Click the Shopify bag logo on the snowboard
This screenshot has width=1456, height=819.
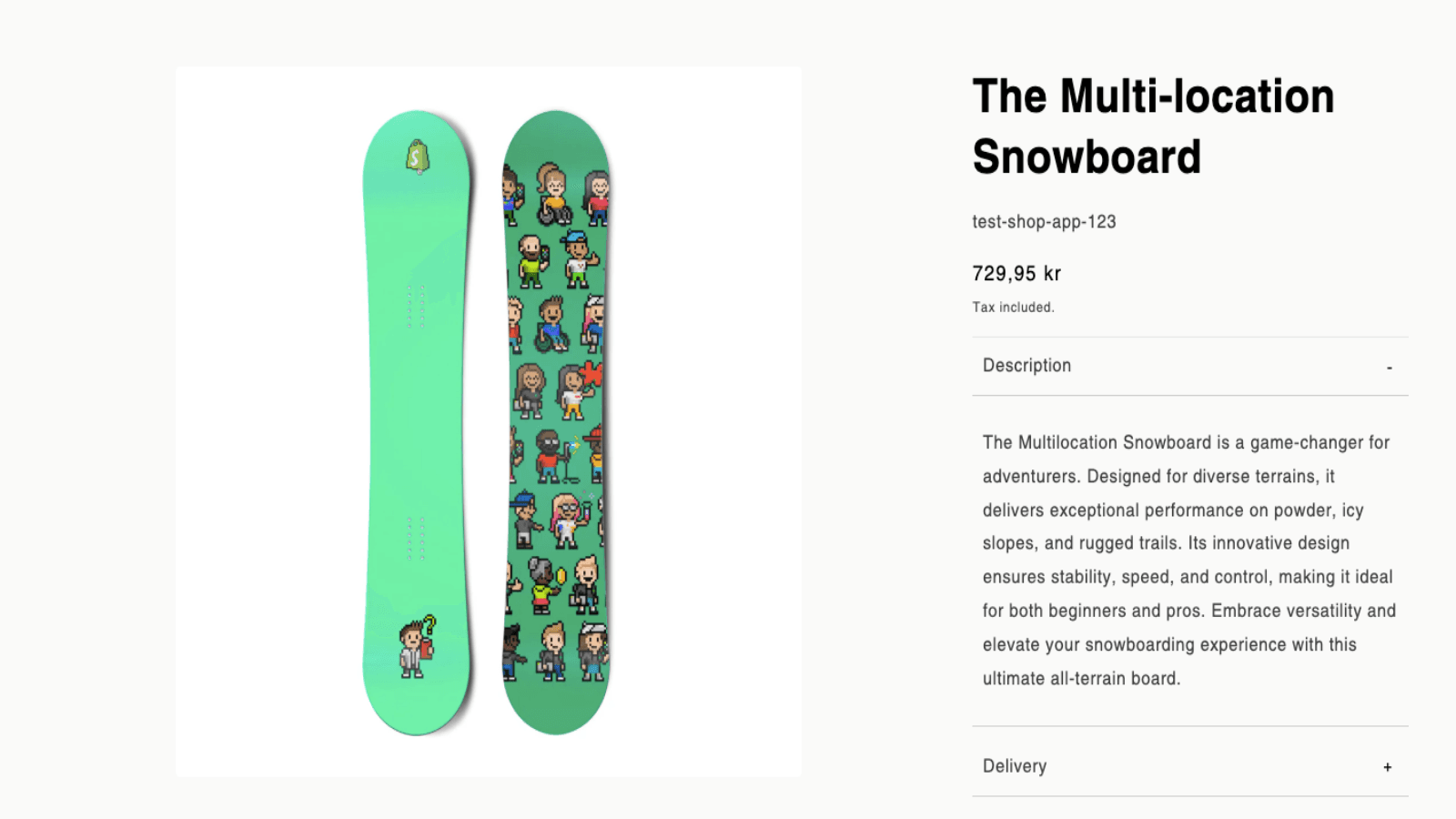point(418,157)
